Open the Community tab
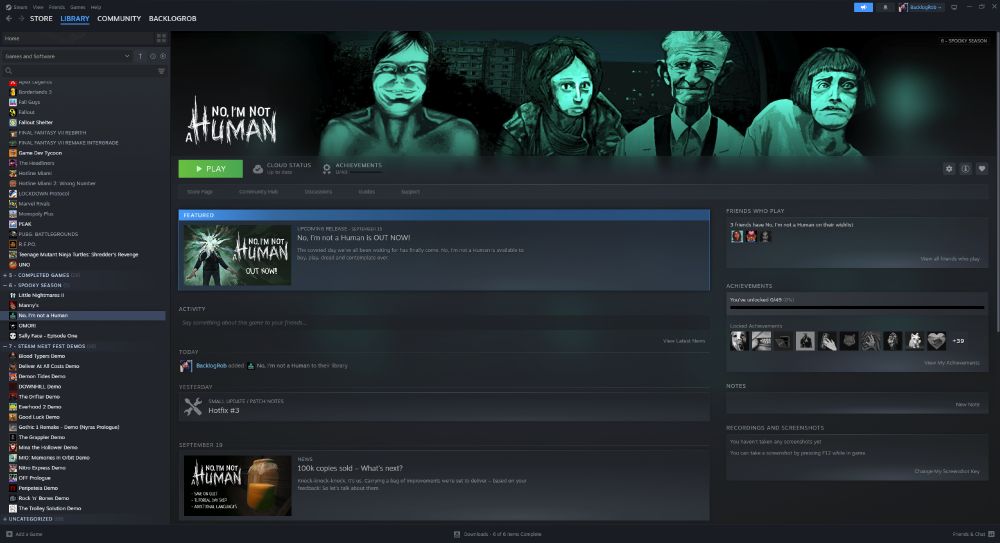The height and width of the screenshot is (543, 1000). coord(119,19)
